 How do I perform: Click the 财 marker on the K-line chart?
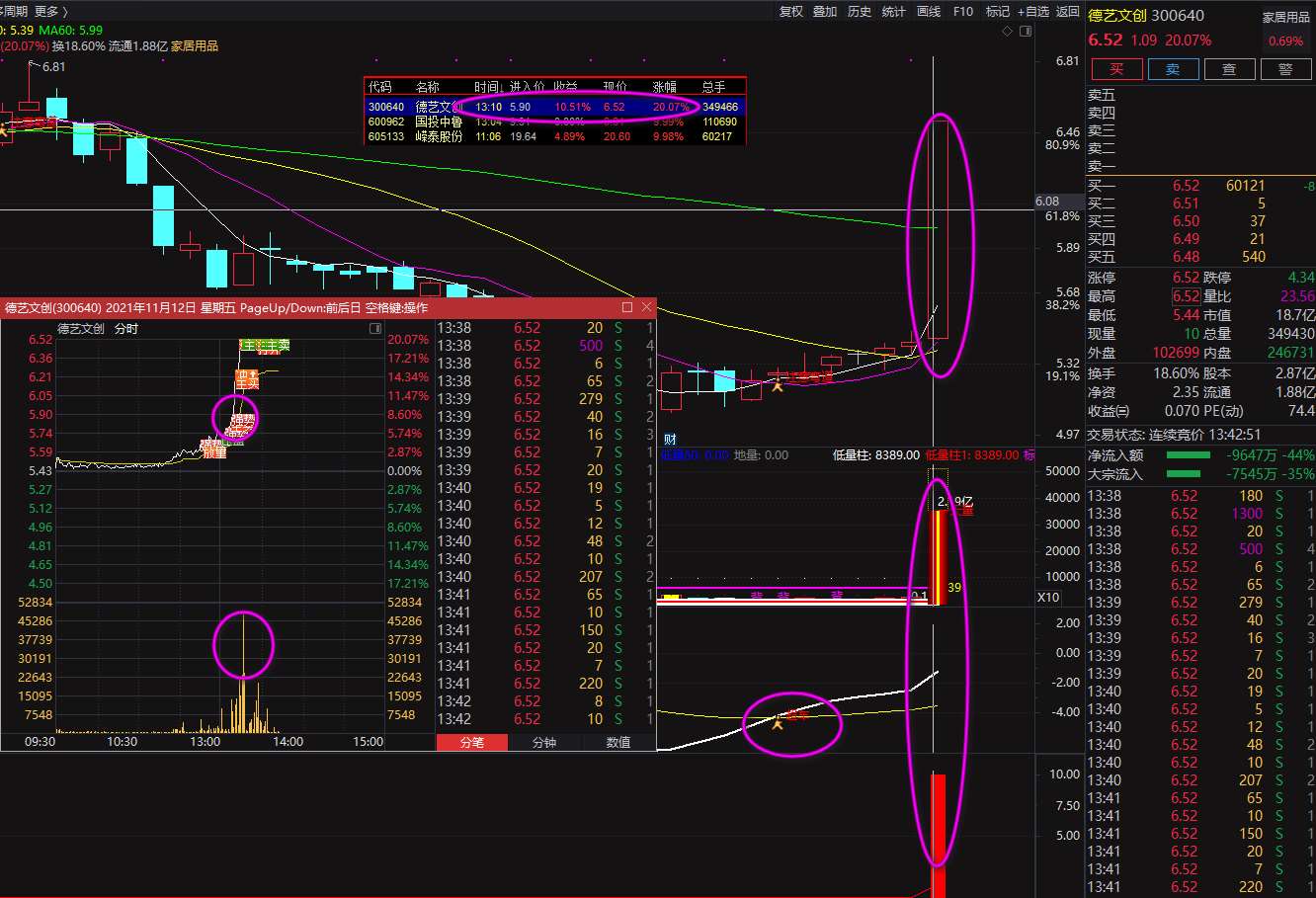[x=670, y=440]
